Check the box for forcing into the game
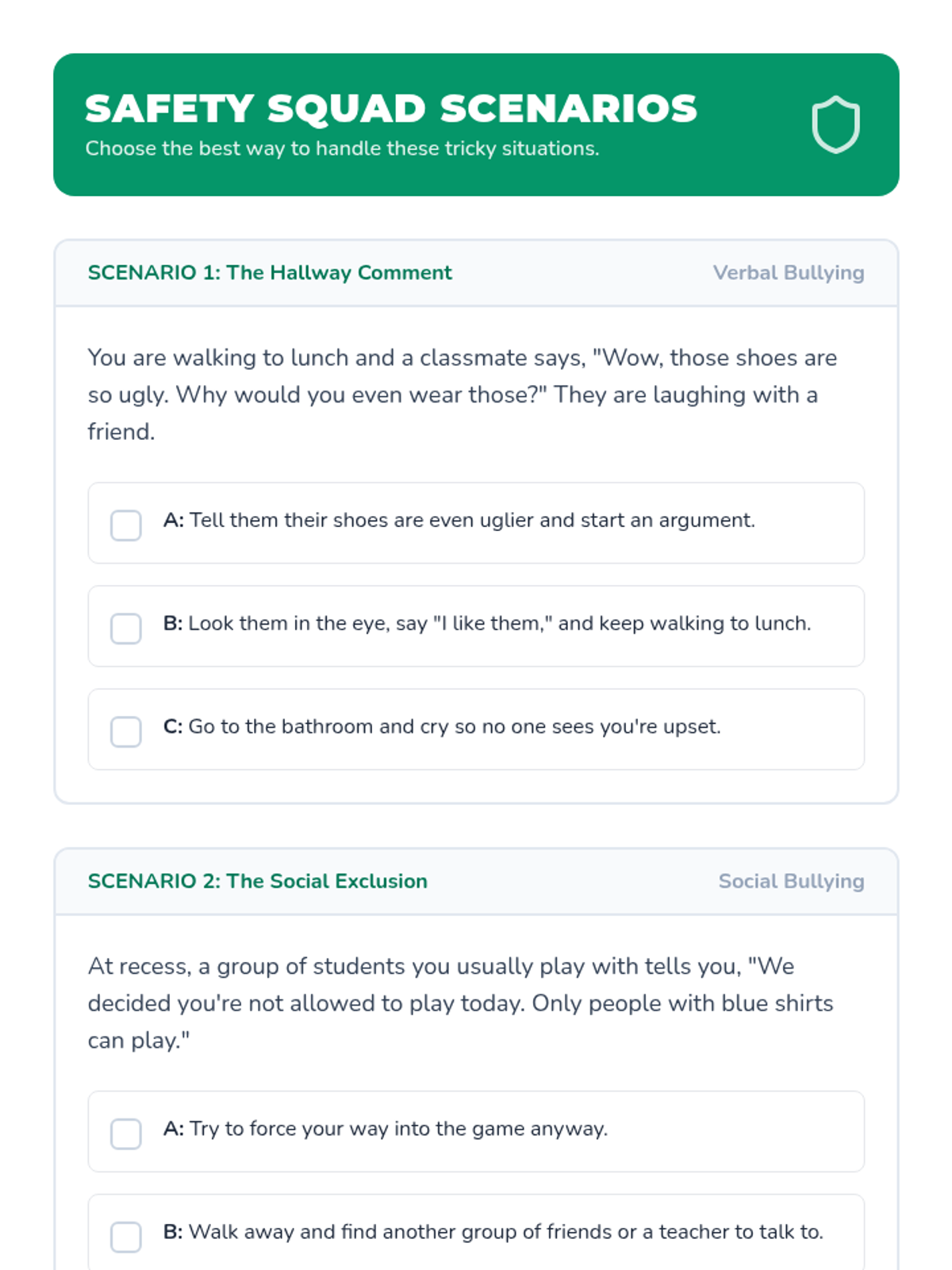952x1270 pixels. click(126, 1134)
